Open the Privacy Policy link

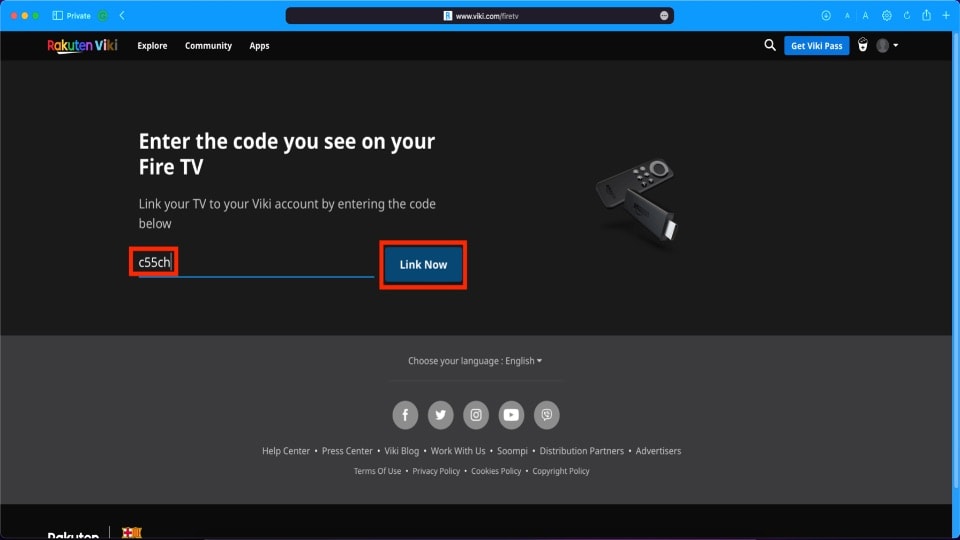coord(436,471)
